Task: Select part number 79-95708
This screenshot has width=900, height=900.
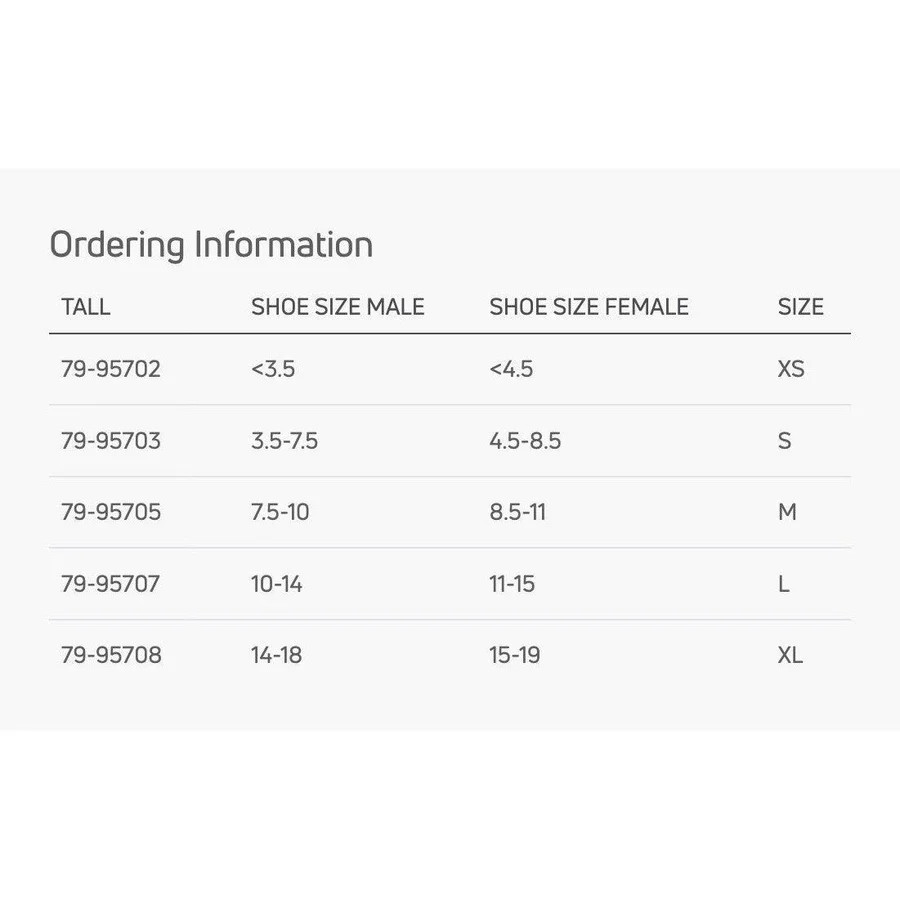Action: [x=111, y=655]
